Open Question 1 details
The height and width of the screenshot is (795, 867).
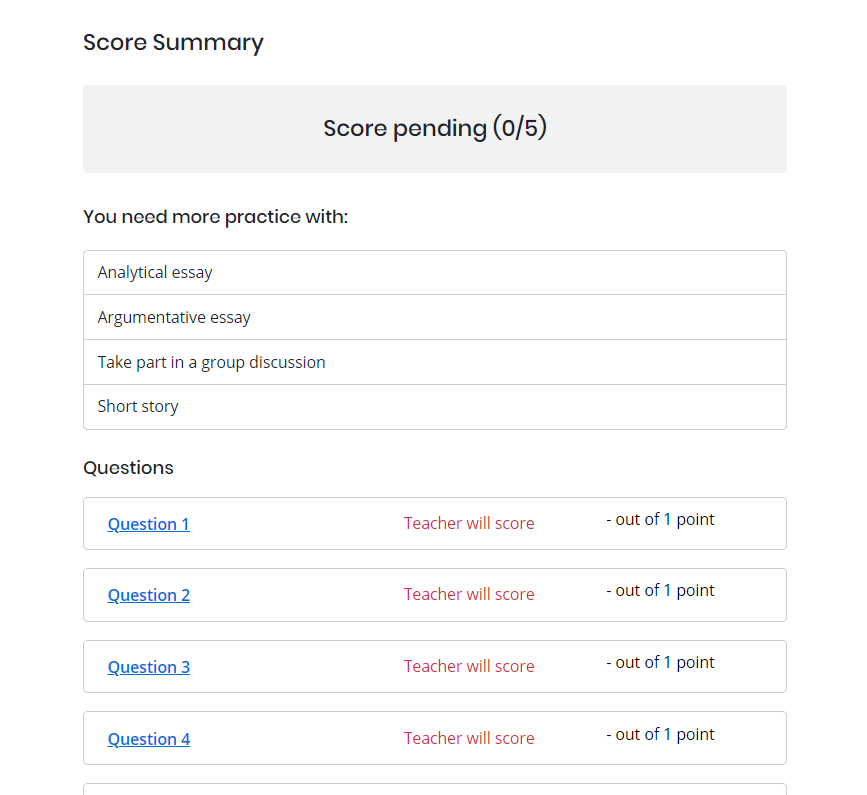148,524
